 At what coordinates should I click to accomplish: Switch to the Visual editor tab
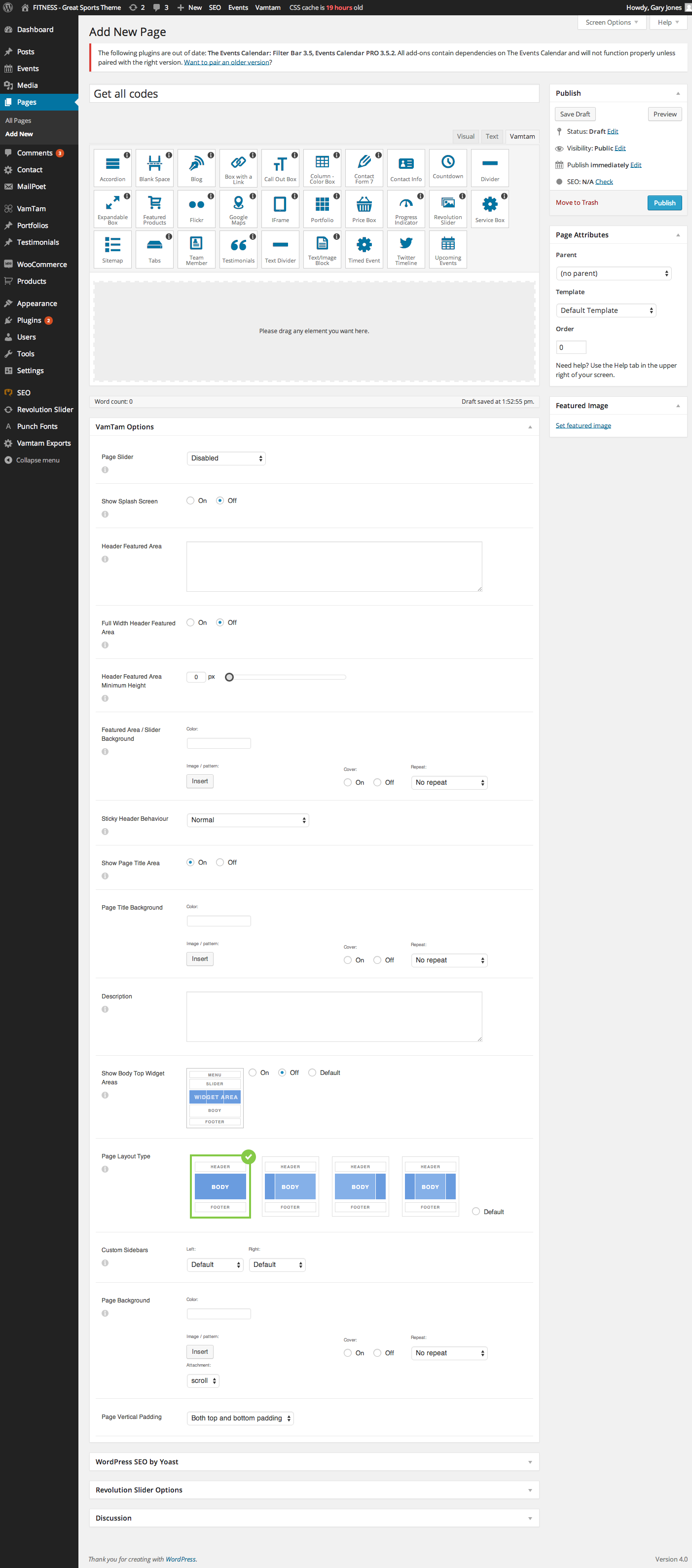[465, 136]
